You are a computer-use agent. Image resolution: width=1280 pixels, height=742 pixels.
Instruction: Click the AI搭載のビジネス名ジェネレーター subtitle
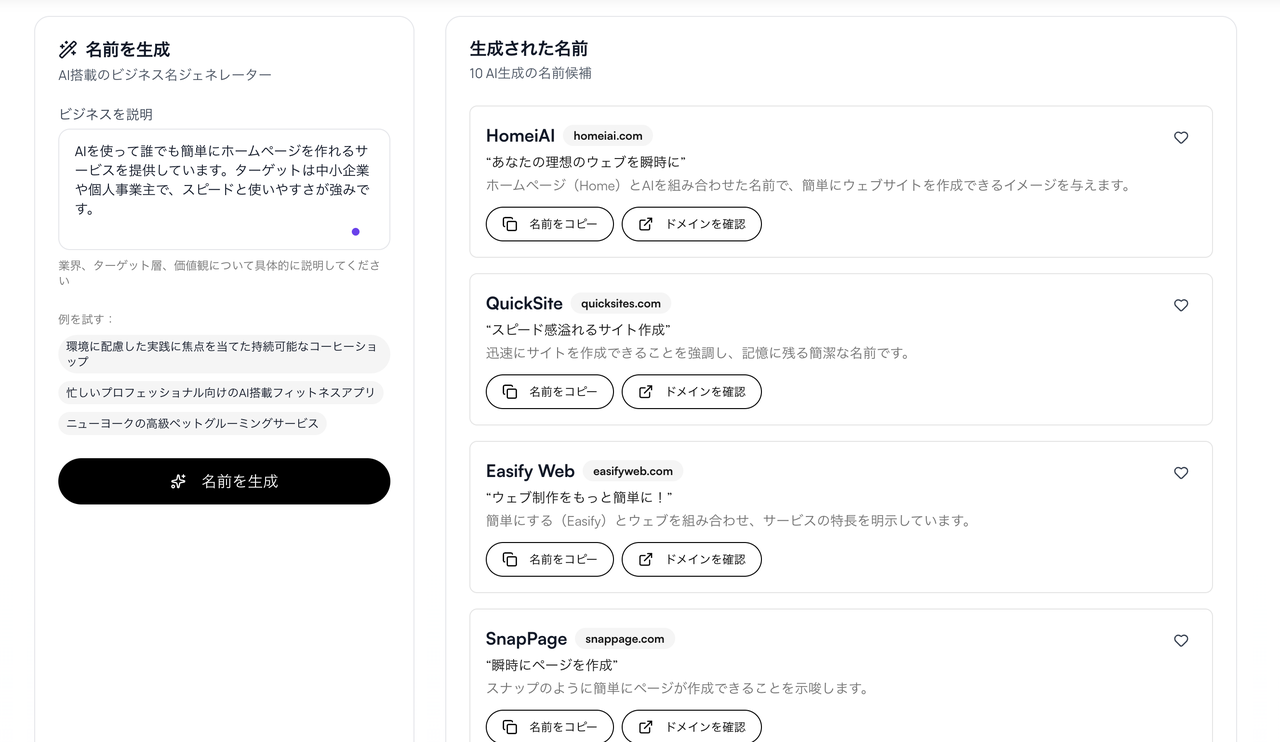click(x=165, y=75)
